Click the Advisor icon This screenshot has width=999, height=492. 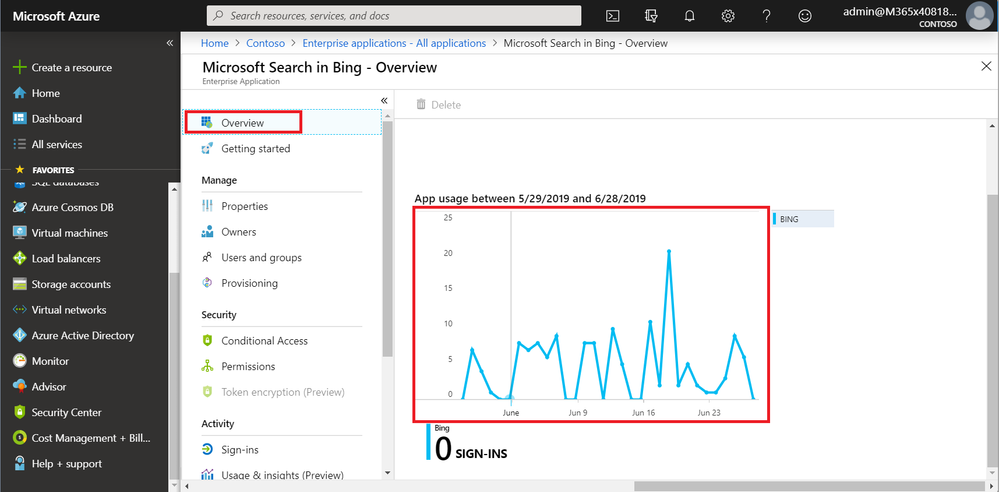(x=20, y=386)
